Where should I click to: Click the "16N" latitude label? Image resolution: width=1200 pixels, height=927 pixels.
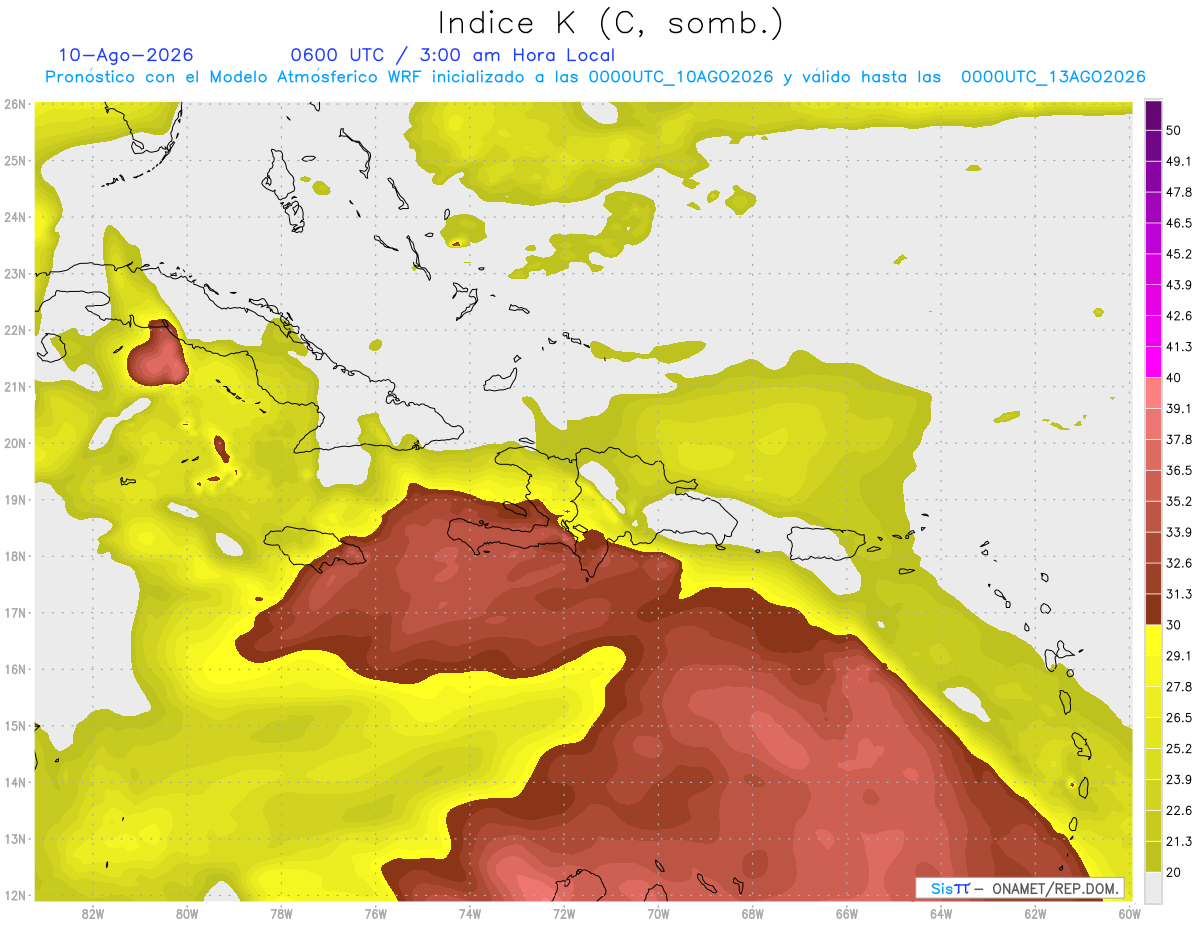pyautogui.click(x=14, y=669)
